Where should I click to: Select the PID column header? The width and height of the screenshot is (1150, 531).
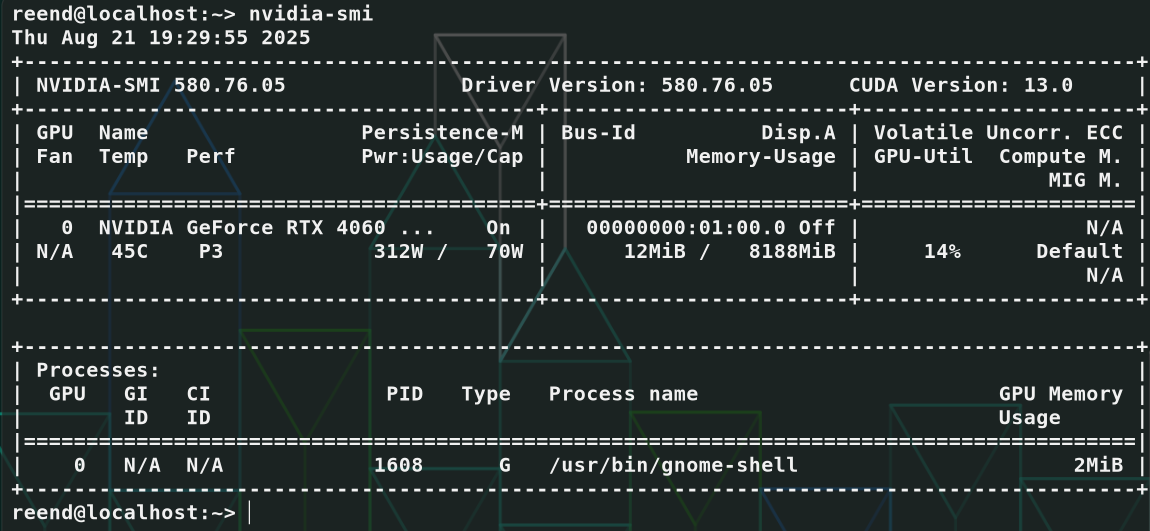[x=405, y=394]
